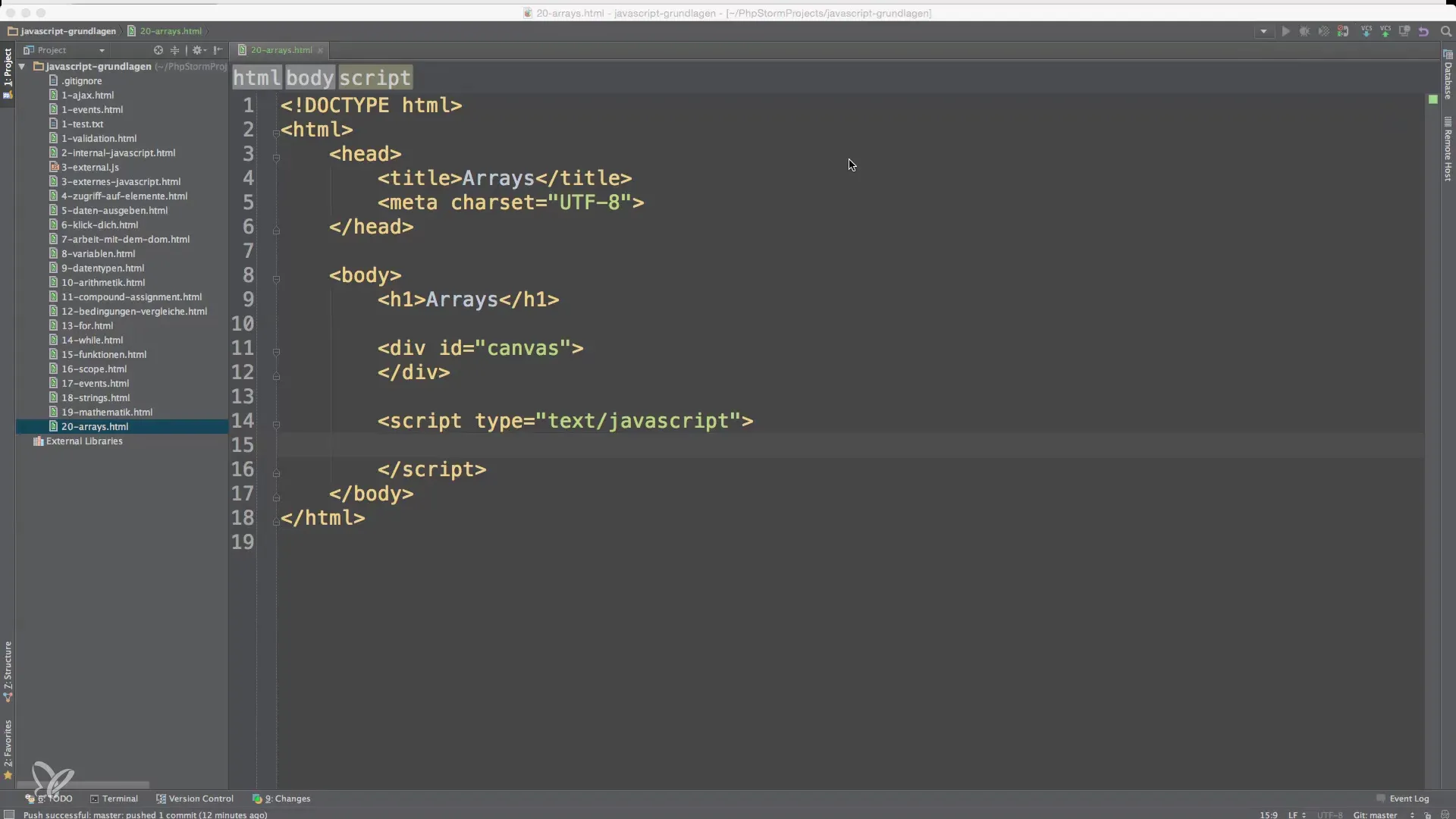Open 3-external.js file
1456x819 pixels.
(x=89, y=167)
